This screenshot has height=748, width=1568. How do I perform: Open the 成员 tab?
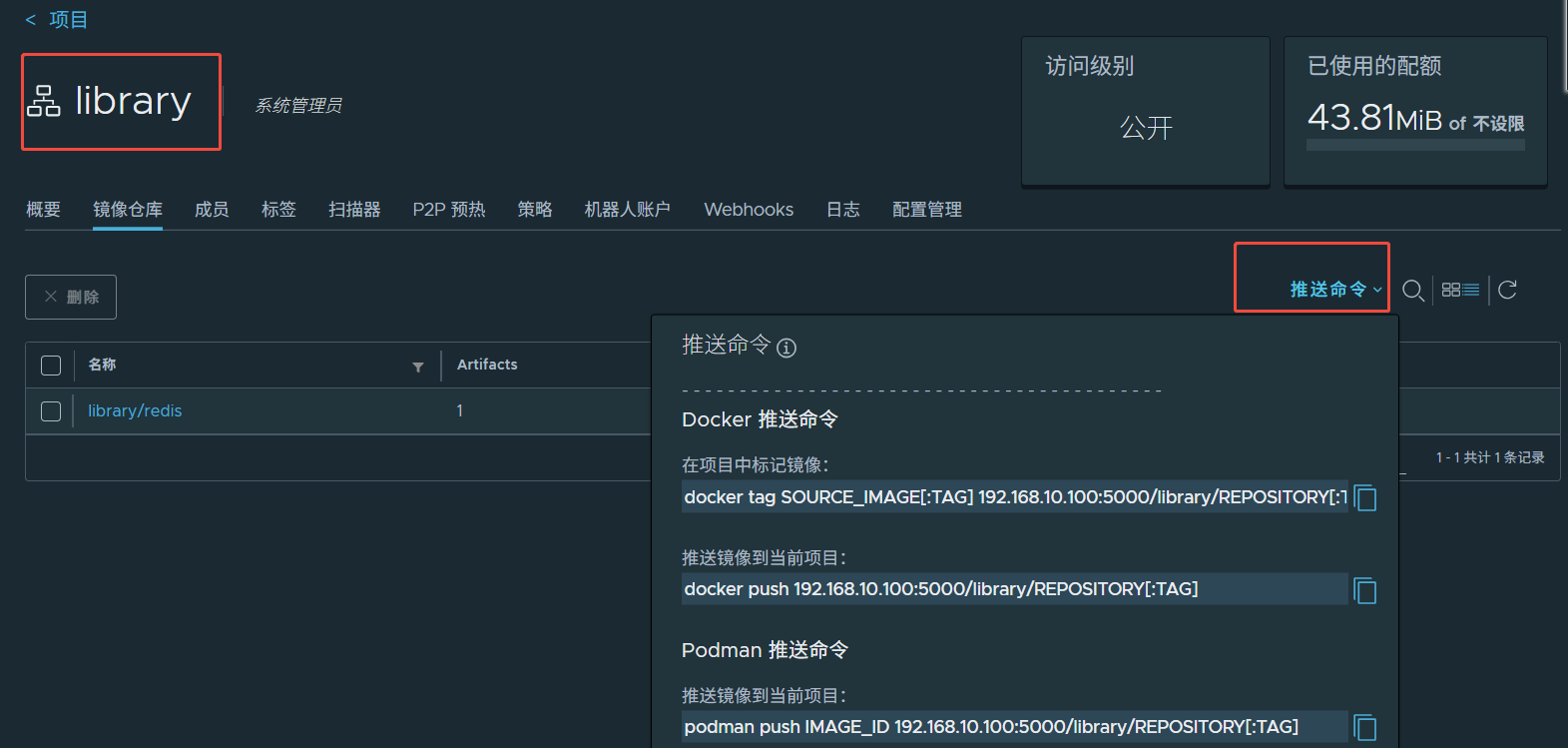pos(212,210)
